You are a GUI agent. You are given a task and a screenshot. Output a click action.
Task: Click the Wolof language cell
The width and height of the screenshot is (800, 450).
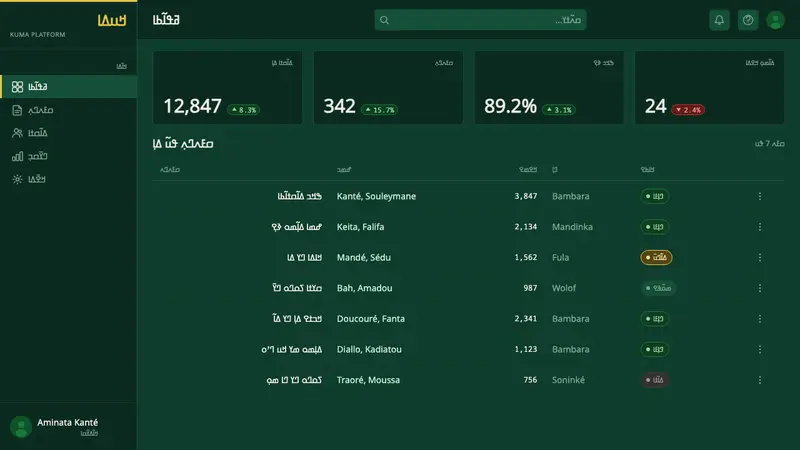[564, 288]
